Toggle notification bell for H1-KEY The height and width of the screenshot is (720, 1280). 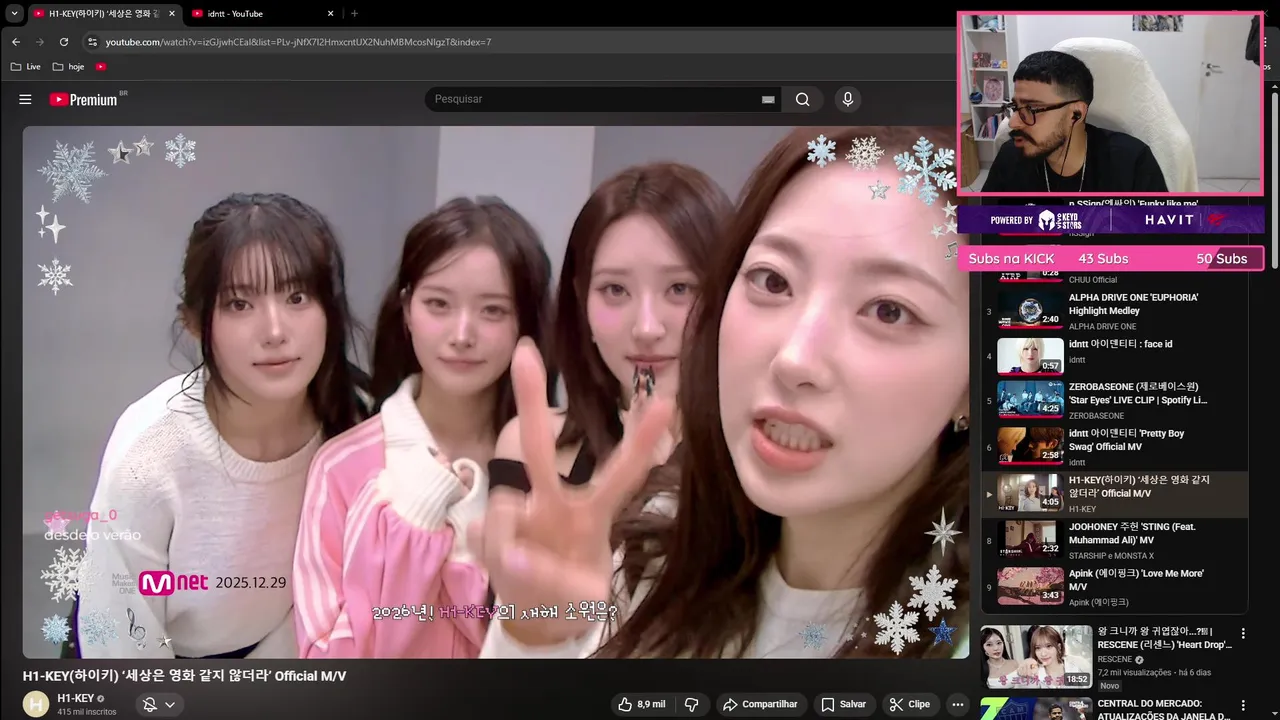pos(150,704)
